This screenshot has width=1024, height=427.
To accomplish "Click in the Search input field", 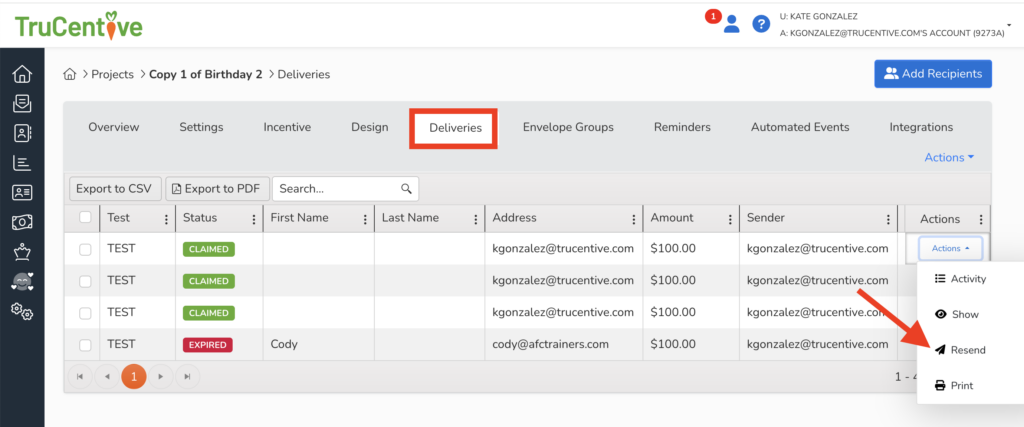I will point(338,188).
